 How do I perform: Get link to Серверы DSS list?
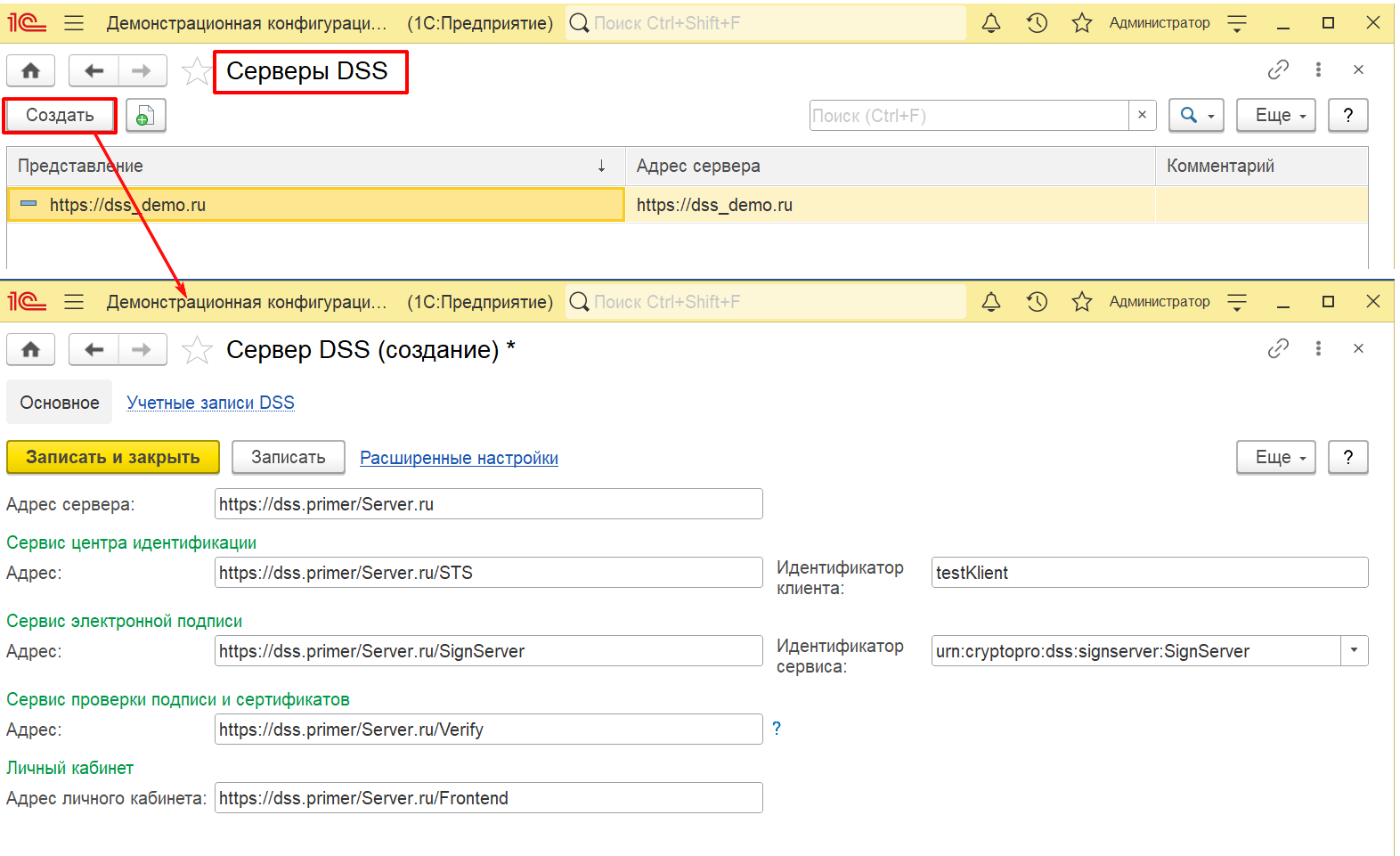[x=1278, y=69]
